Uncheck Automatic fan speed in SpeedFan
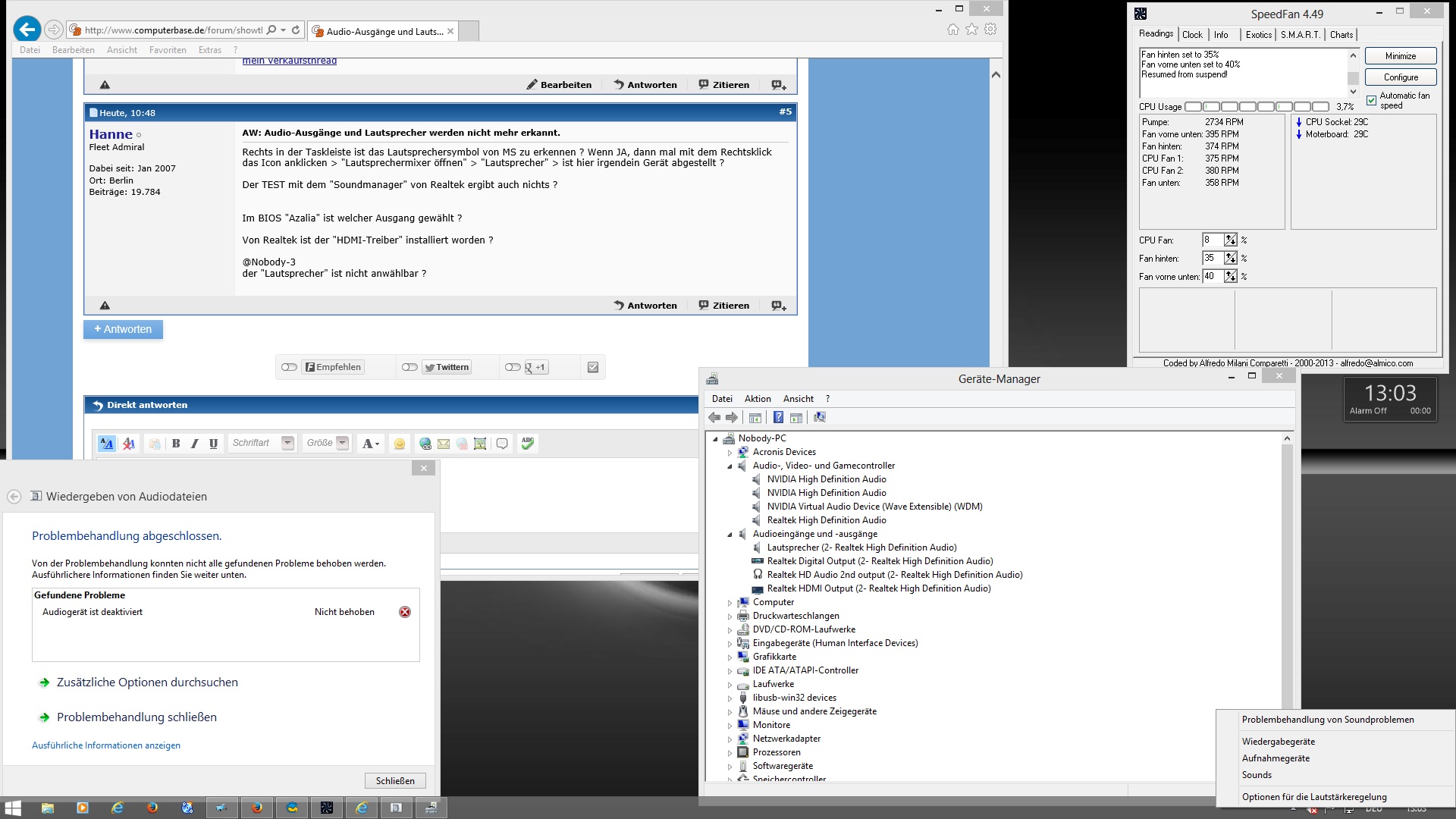The height and width of the screenshot is (819, 1456). 1371,100
